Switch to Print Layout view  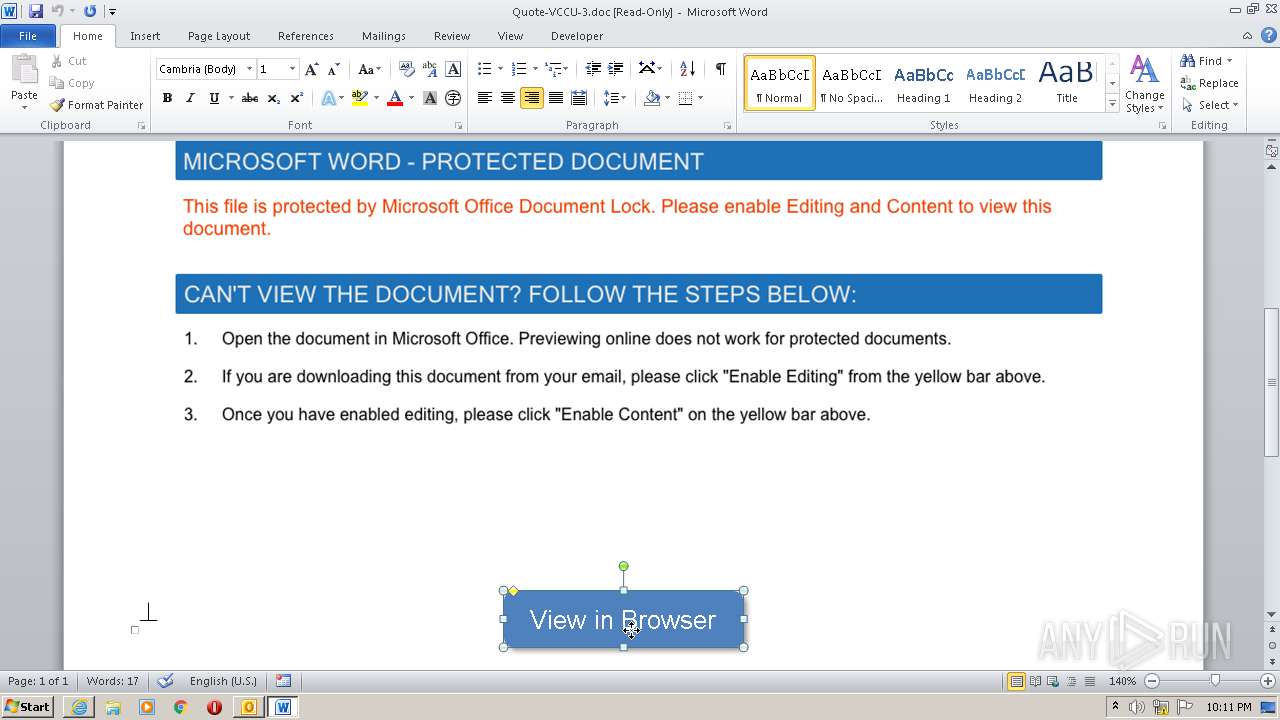click(1017, 681)
